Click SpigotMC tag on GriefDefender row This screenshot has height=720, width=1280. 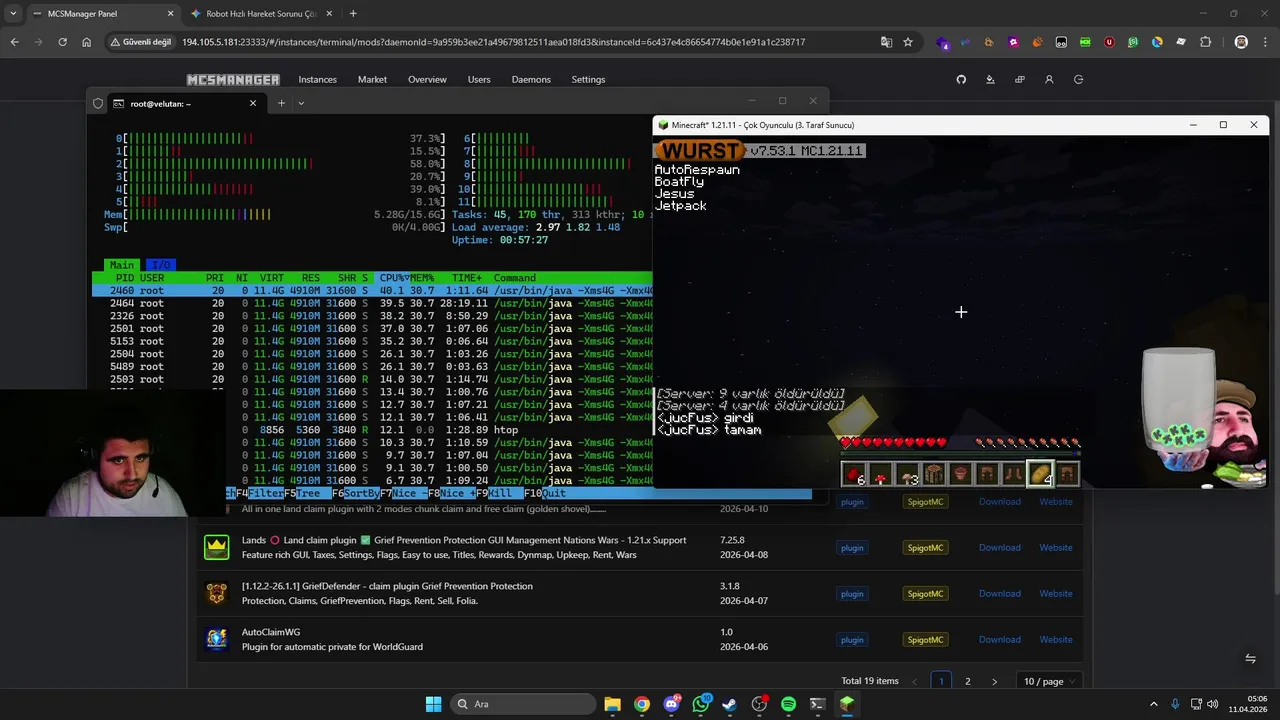924,594
